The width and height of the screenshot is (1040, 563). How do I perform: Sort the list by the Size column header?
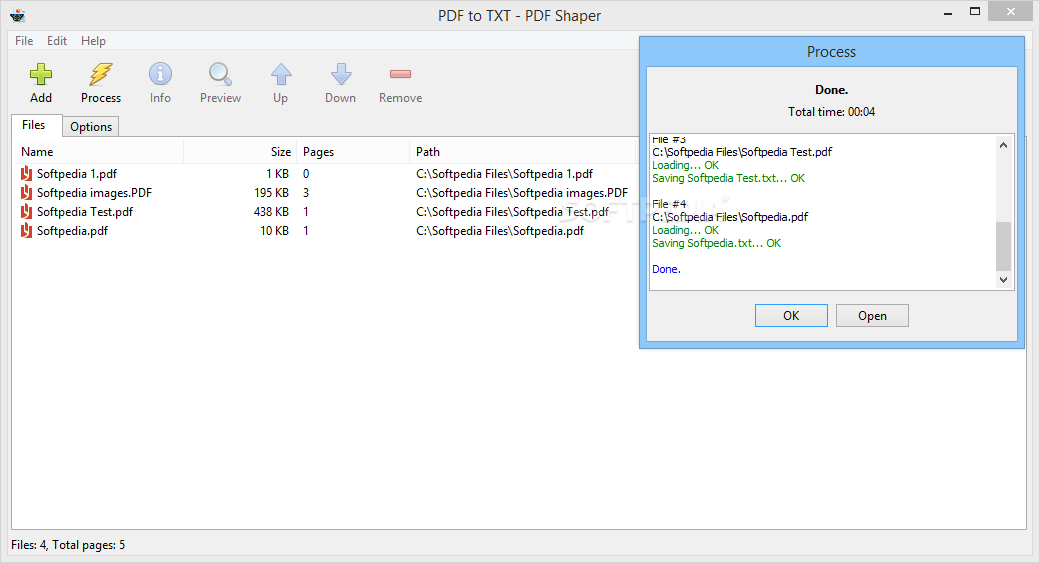pyautogui.click(x=240, y=152)
